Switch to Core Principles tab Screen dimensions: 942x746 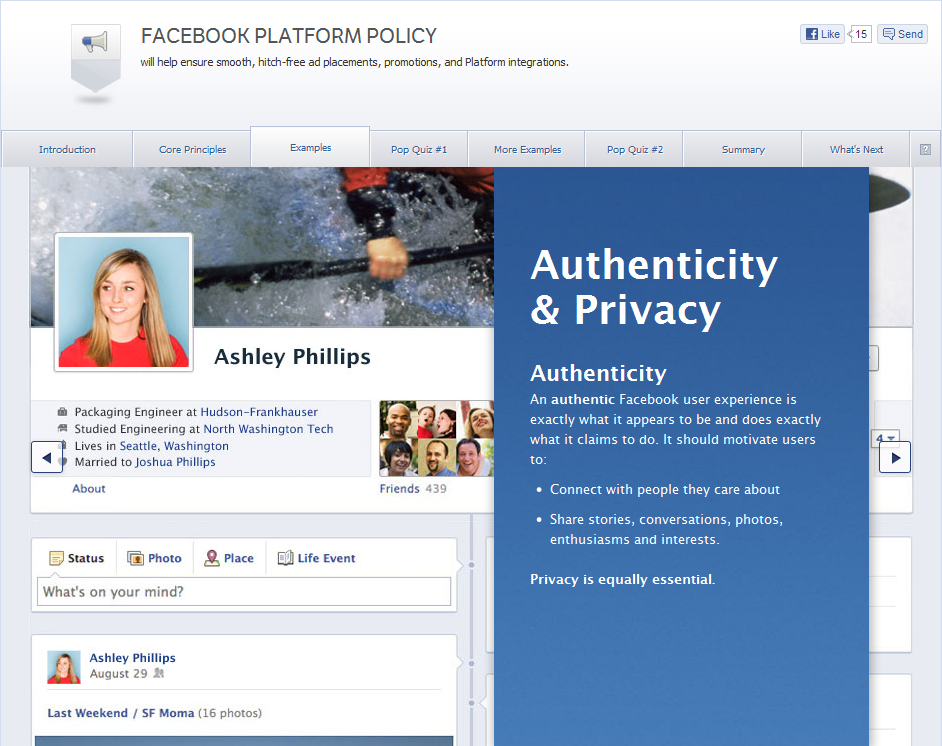click(192, 149)
